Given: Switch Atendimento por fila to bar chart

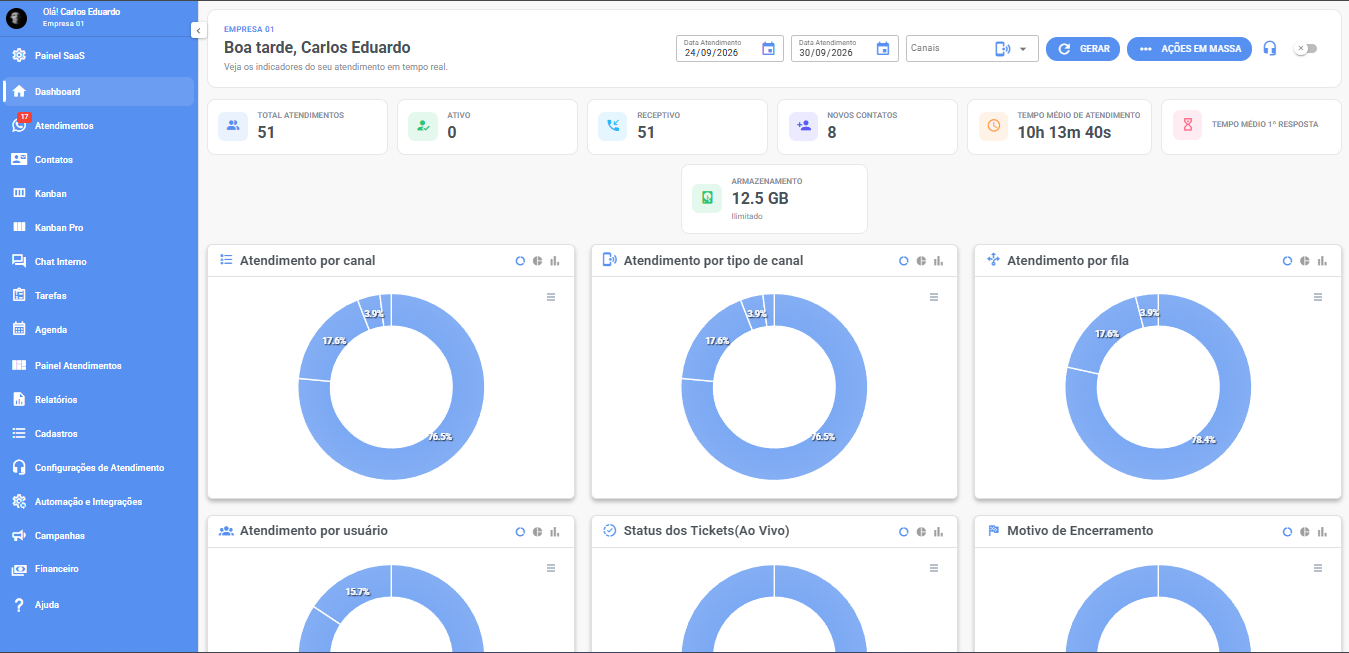Looking at the screenshot, I should (1322, 261).
